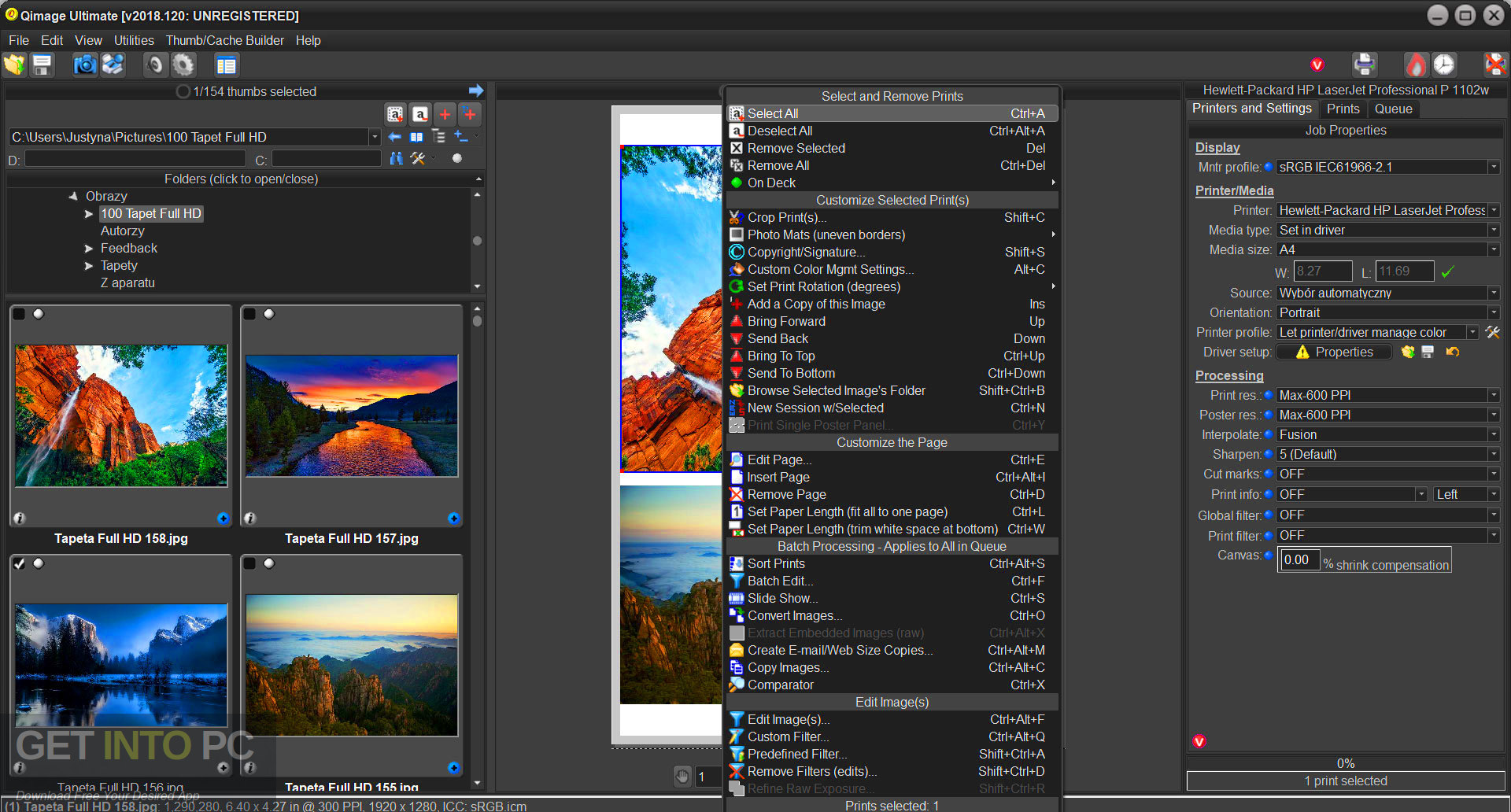Open preferences with the gear icon
The height and width of the screenshot is (812, 1511).
183,65
